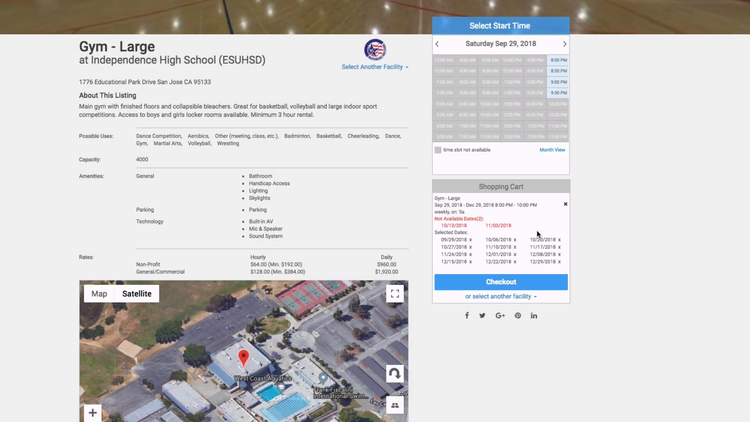
Task: Remove 12/29/2018 from selected dates
Action: [x=559, y=262]
